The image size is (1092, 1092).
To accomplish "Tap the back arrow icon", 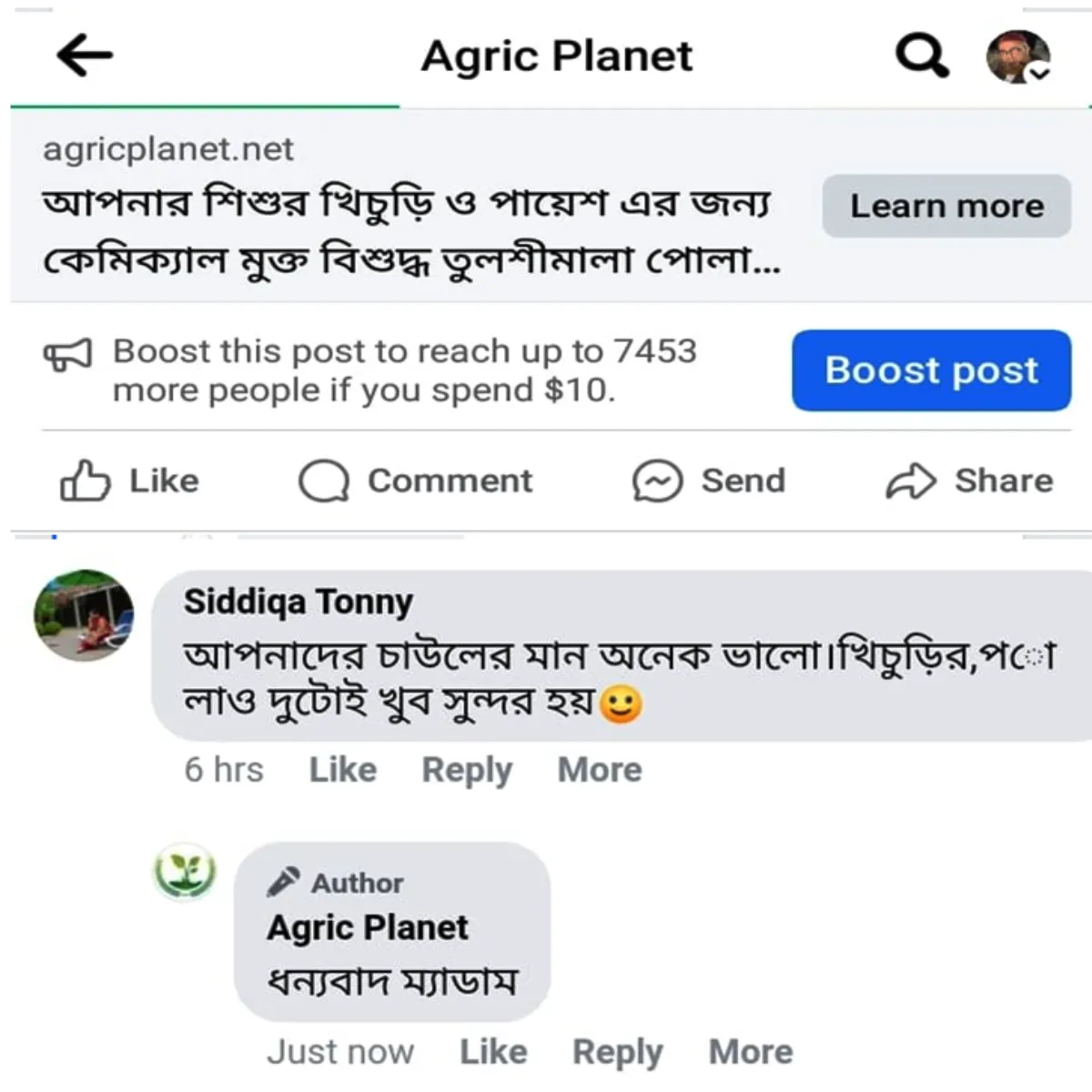I will (85, 56).
